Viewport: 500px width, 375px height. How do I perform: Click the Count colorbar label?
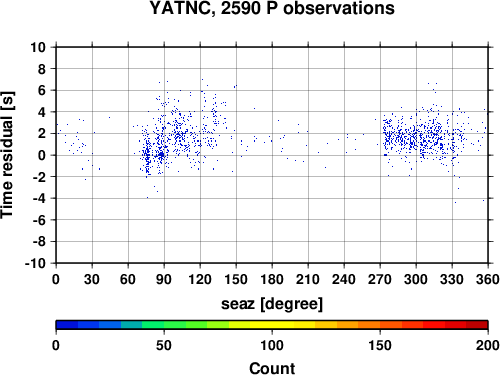[x=272, y=368]
